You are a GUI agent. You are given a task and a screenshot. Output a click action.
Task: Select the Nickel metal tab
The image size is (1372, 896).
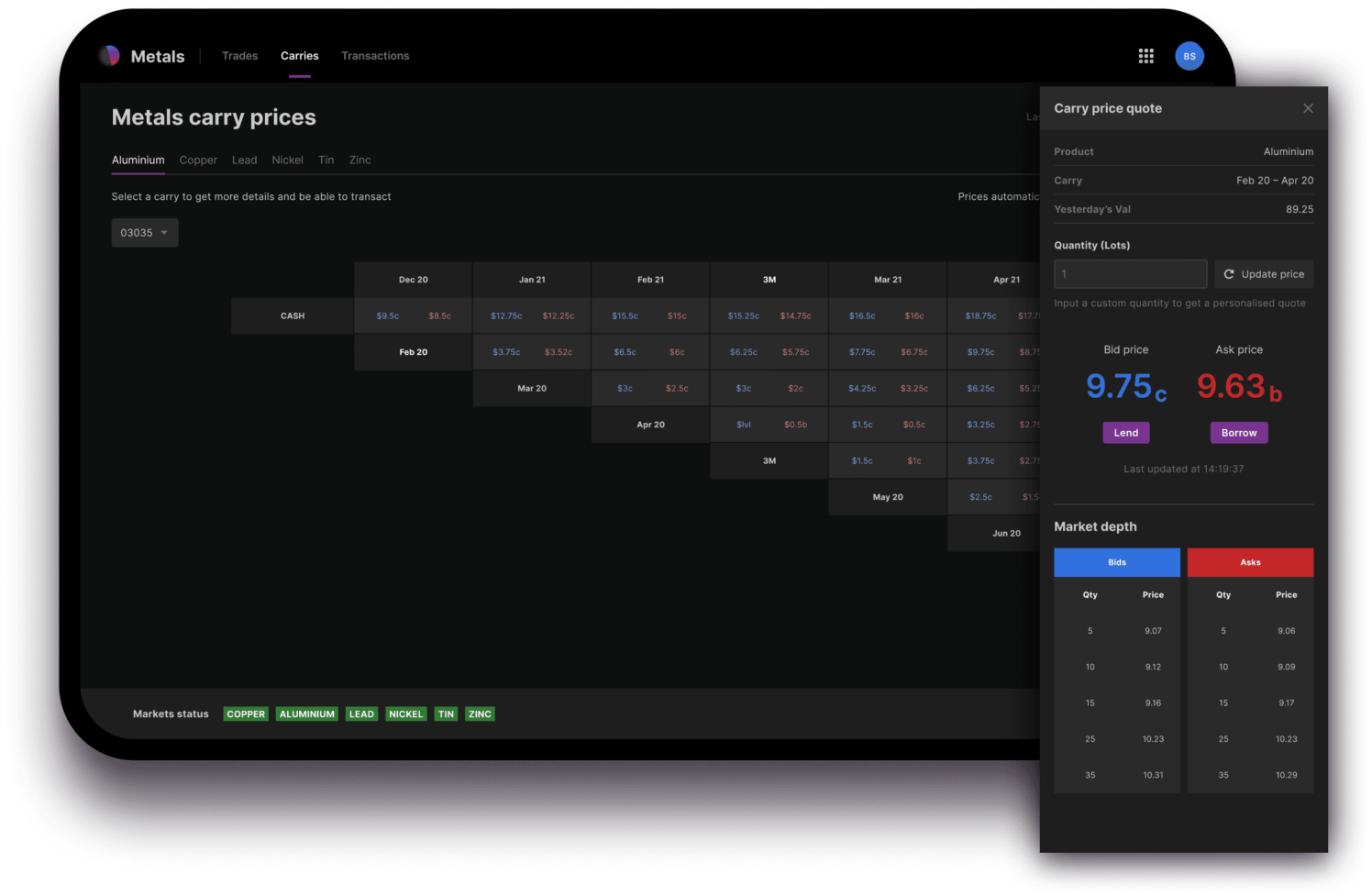click(x=287, y=160)
